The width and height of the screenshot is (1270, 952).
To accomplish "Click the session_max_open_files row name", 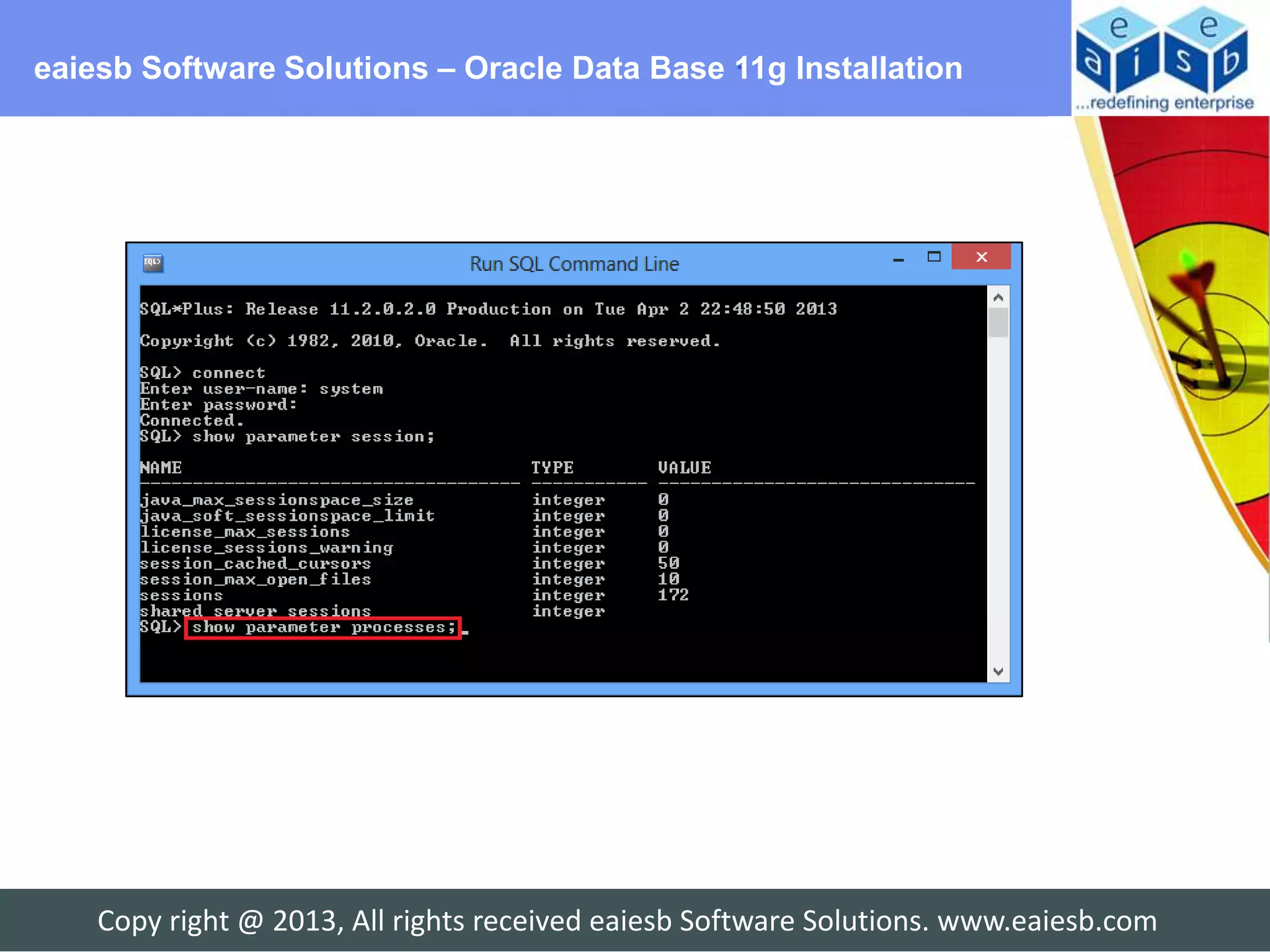I will tap(255, 580).
